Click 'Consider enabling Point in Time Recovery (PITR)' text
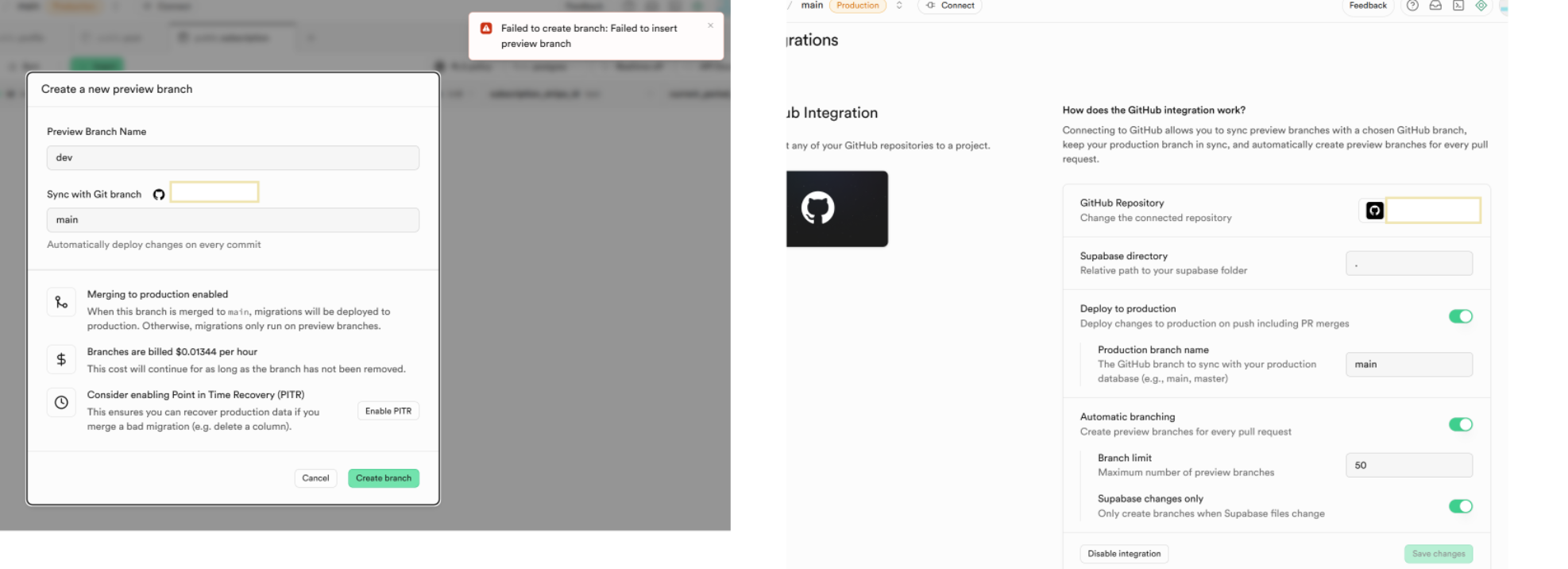This screenshot has height=569, width=1568. [x=195, y=395]
